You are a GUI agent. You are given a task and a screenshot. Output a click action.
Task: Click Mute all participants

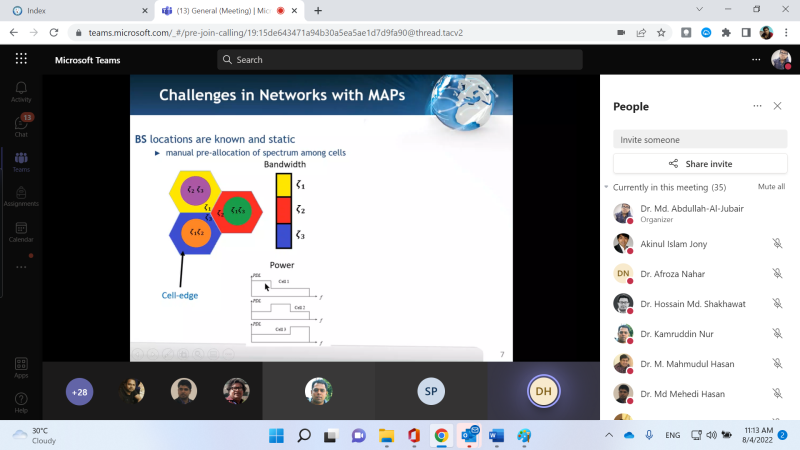(x=771, y=187)
